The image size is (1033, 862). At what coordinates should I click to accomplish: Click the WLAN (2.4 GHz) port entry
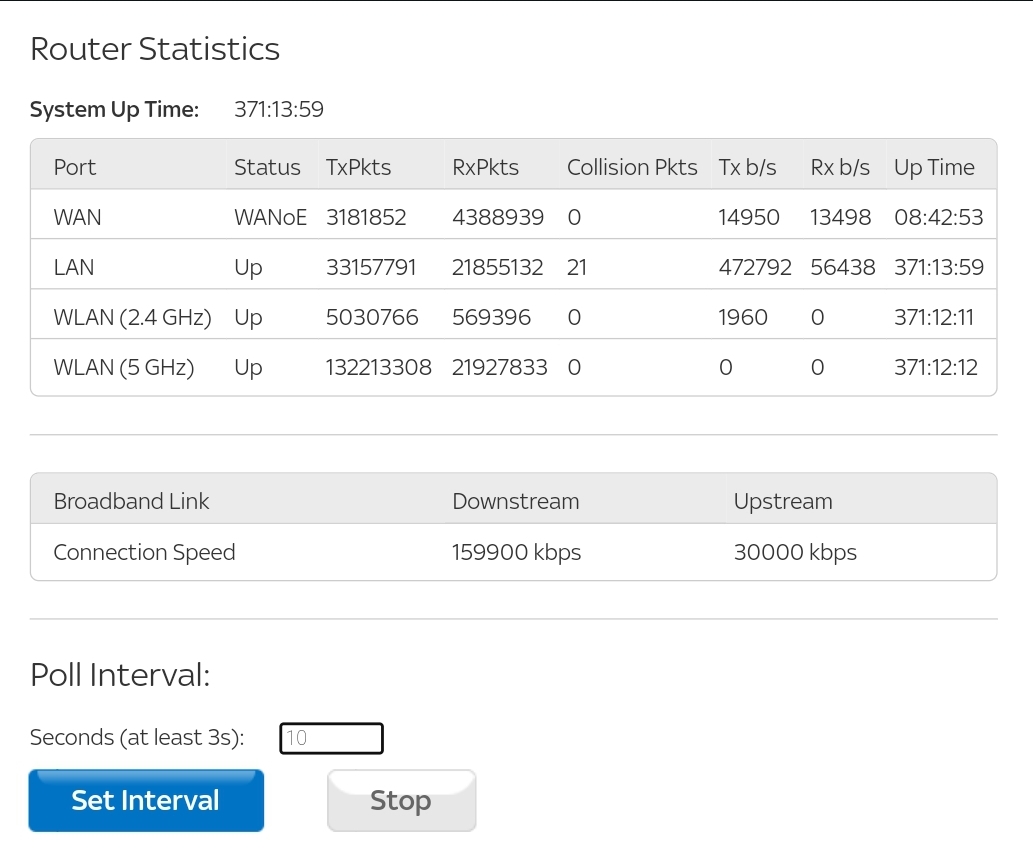(x=117, y=317)
